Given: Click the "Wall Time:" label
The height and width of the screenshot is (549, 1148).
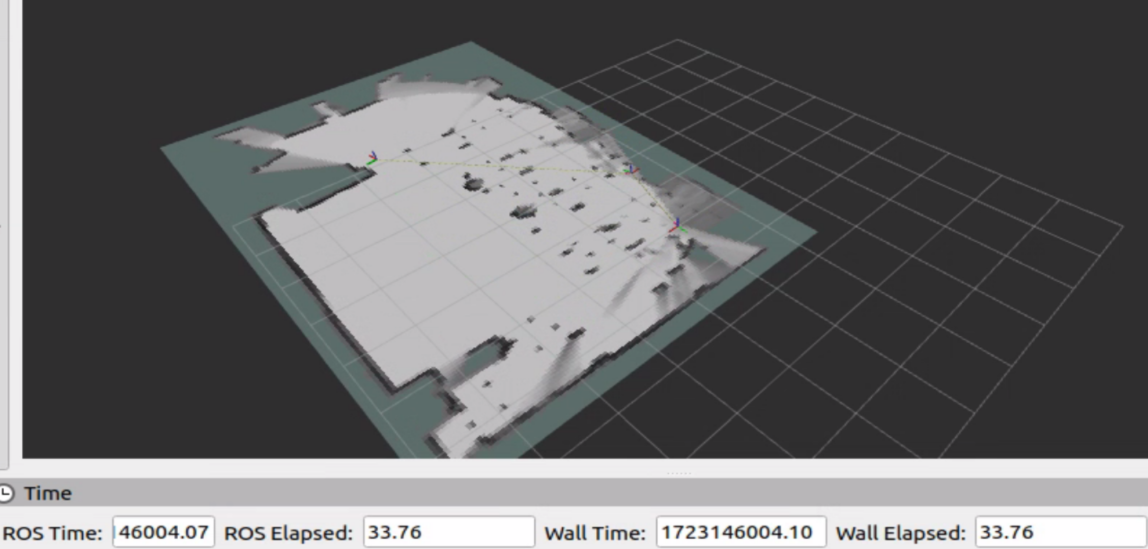Looking at the screenshot, I should [596, 532].
